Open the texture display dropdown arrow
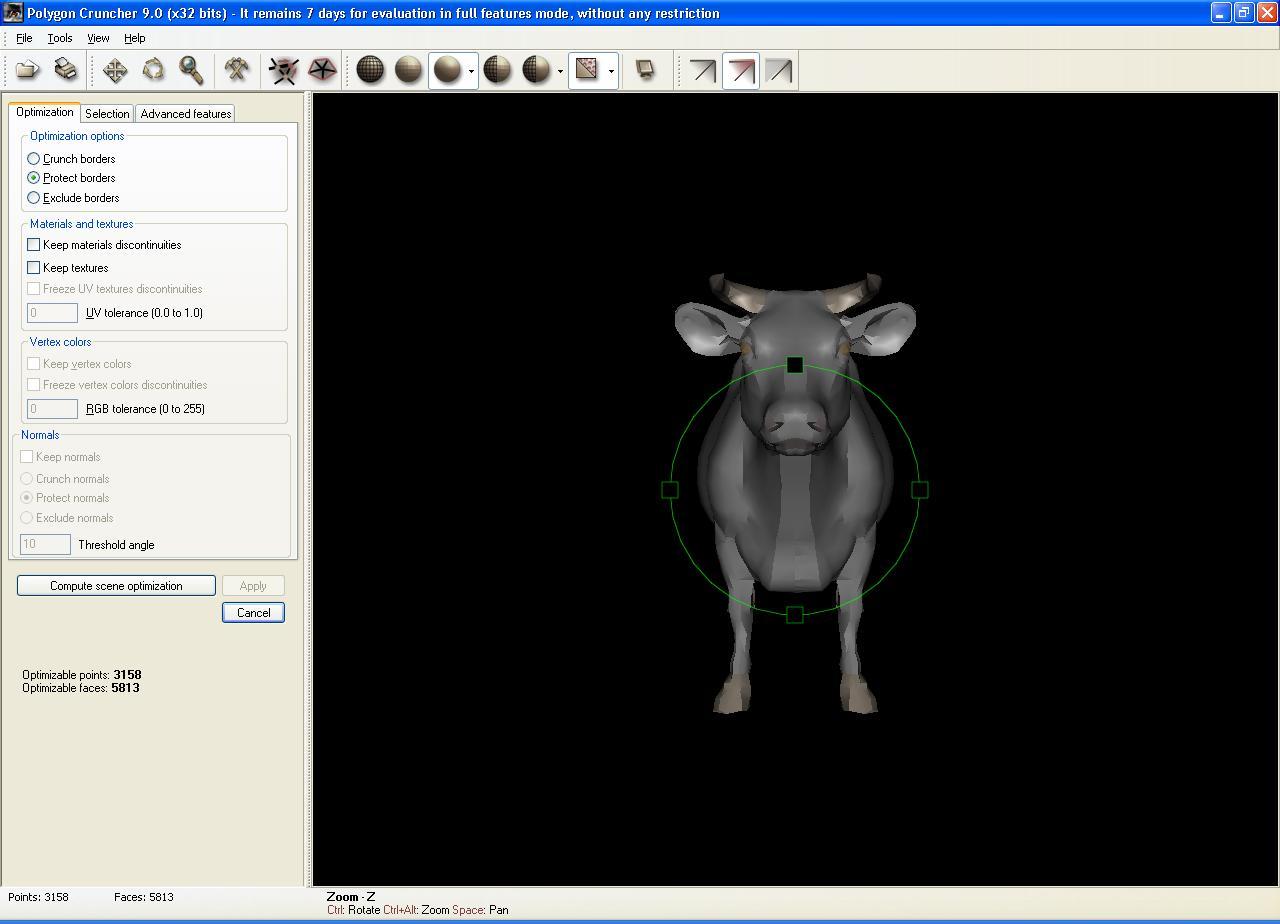This screenshot has width=1280, height=924. tap(611, 71)
